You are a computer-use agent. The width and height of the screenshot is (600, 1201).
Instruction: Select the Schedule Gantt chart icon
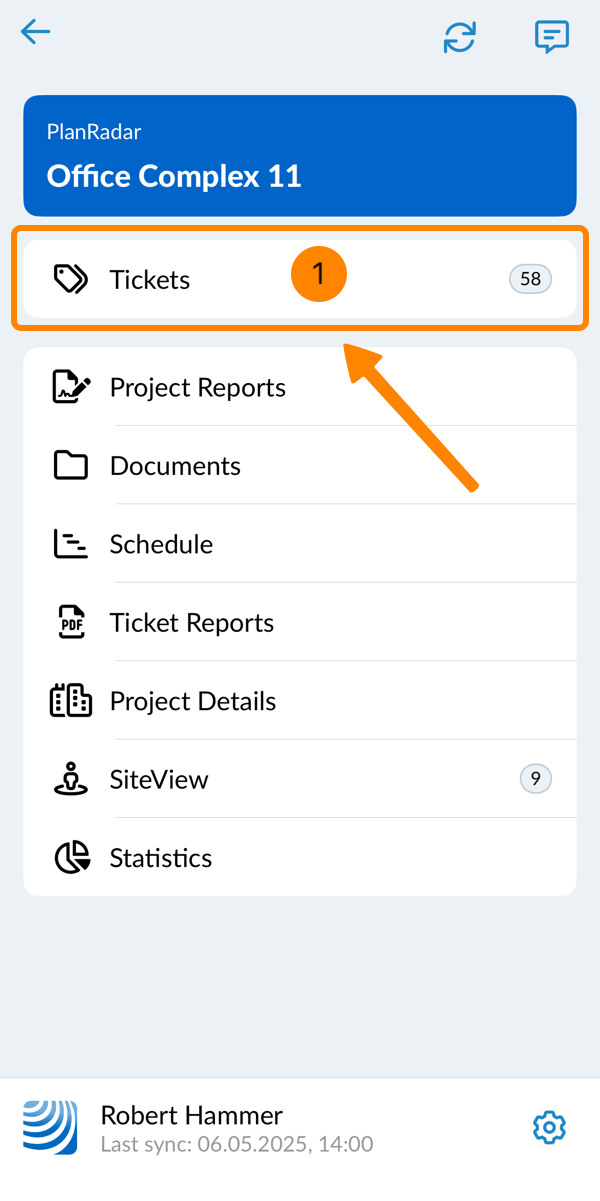tap(71, 544)
